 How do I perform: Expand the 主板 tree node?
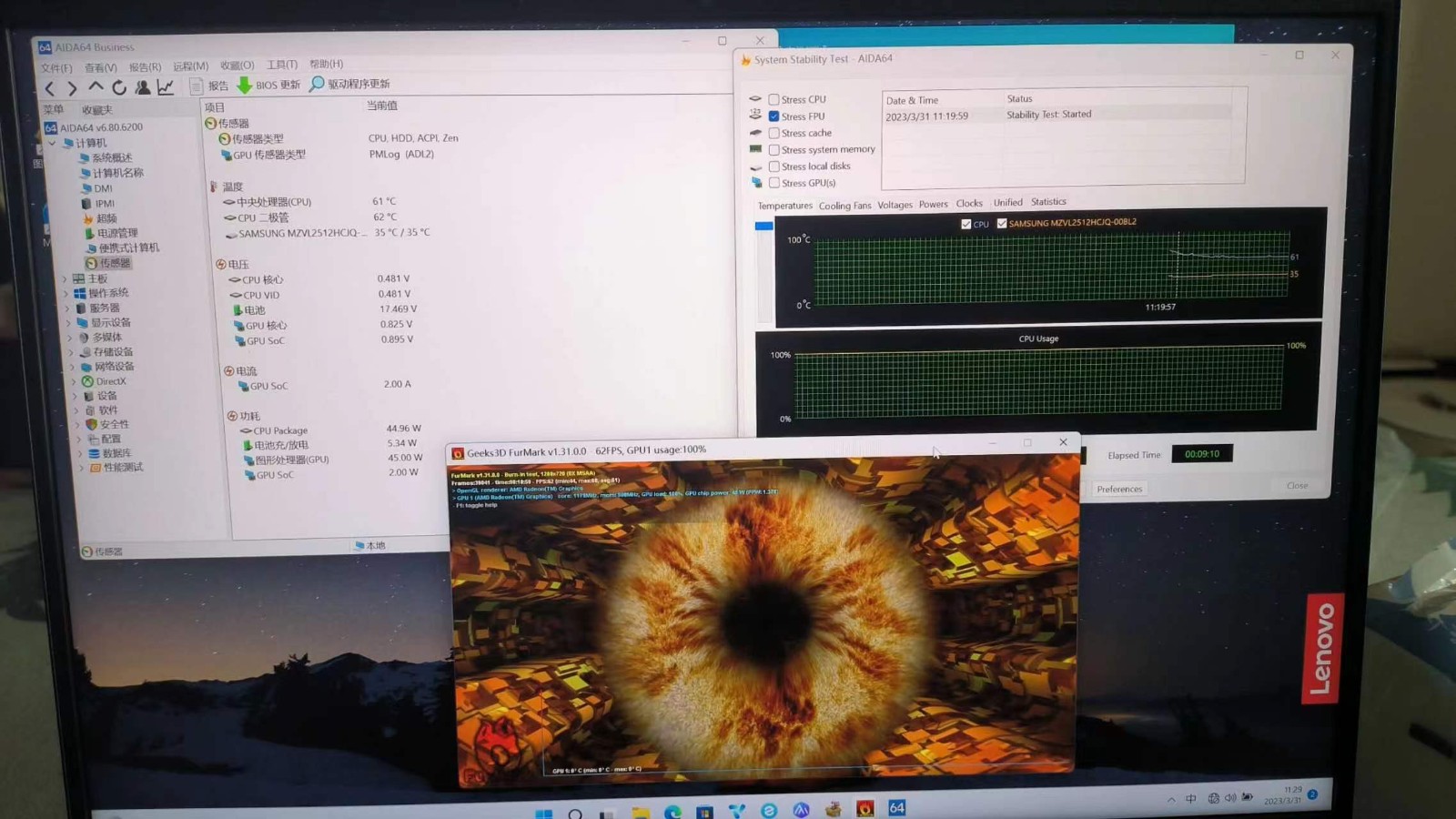66,278
